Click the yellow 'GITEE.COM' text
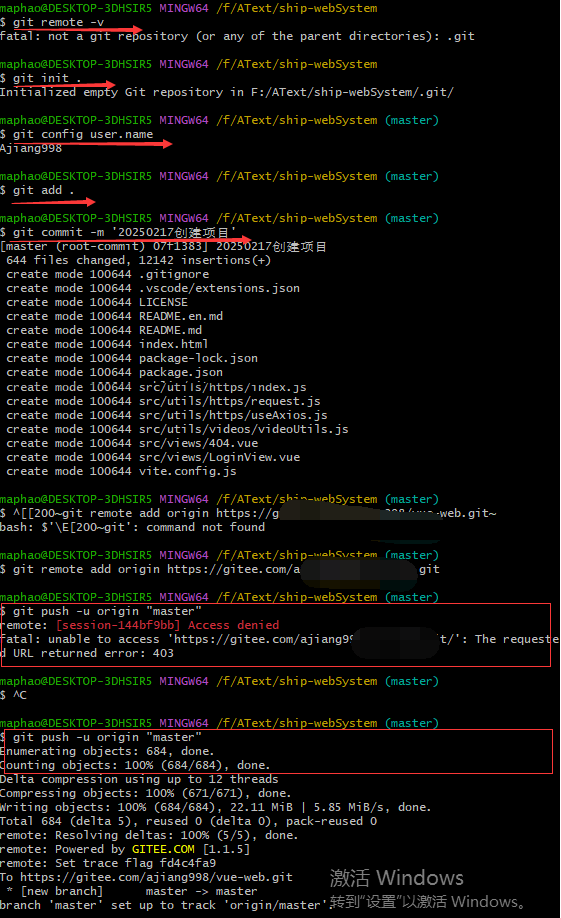 coord(163,850)
